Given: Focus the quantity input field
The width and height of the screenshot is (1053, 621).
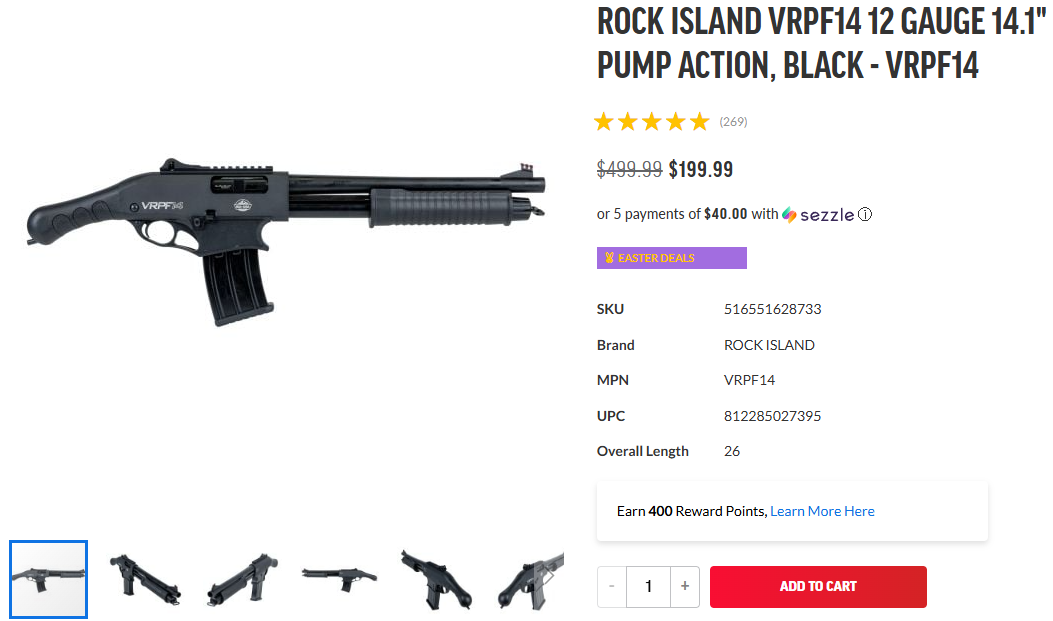Looking at the screenshot, I should click(648, 586).
